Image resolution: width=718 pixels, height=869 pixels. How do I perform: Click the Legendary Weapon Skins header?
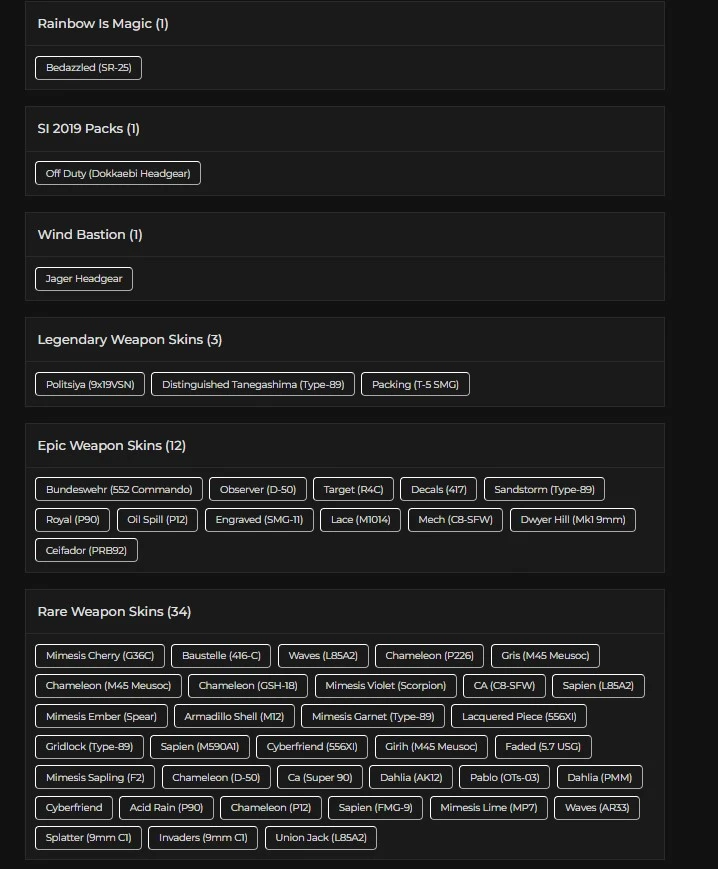click(x=345, y=340)
